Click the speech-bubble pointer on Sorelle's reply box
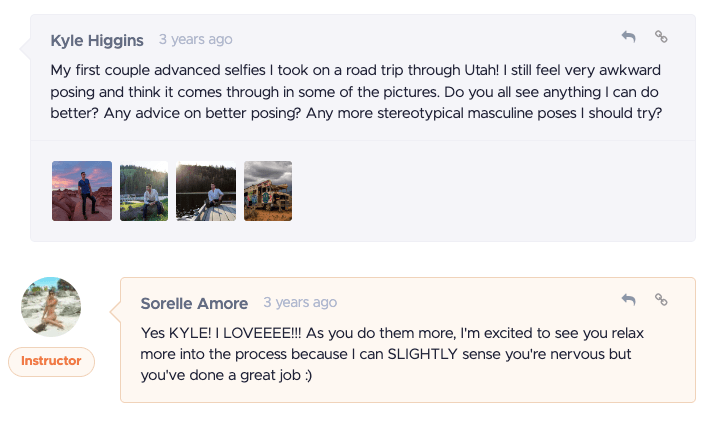This screenshot has width=714, height=422. point(115,312)
